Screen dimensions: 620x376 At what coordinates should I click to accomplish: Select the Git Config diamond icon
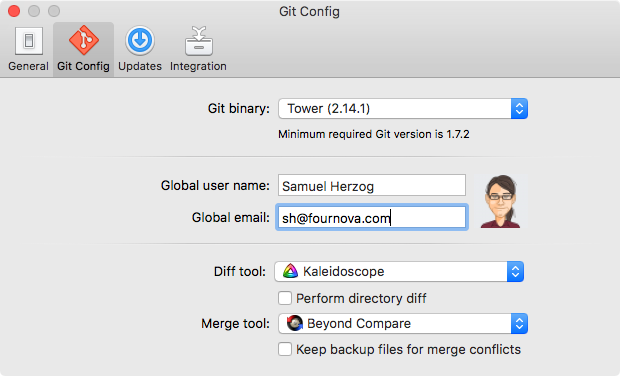pyautogui.click(x=83, y=40)
